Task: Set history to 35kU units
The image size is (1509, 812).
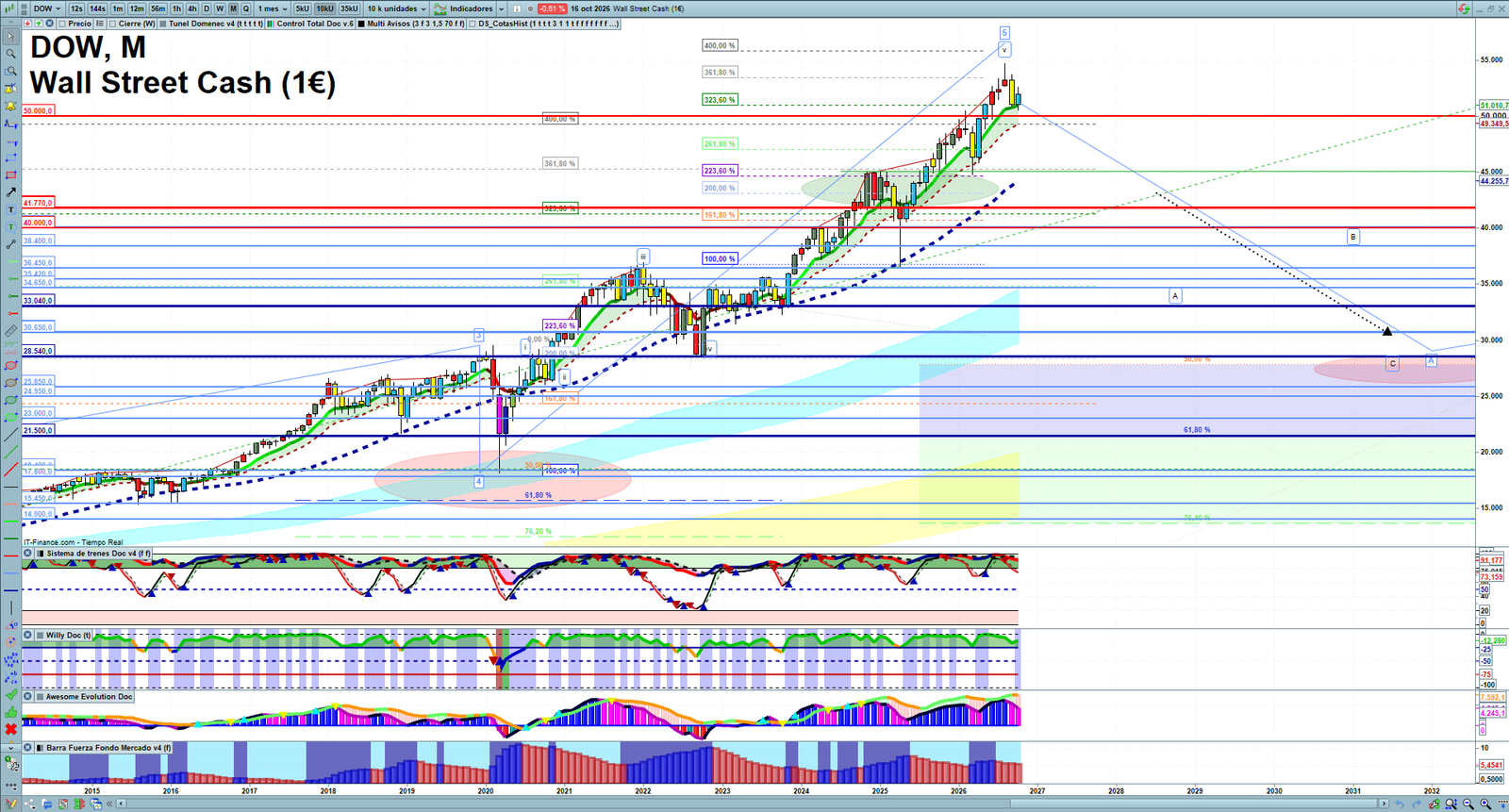Action: point(349,8)
